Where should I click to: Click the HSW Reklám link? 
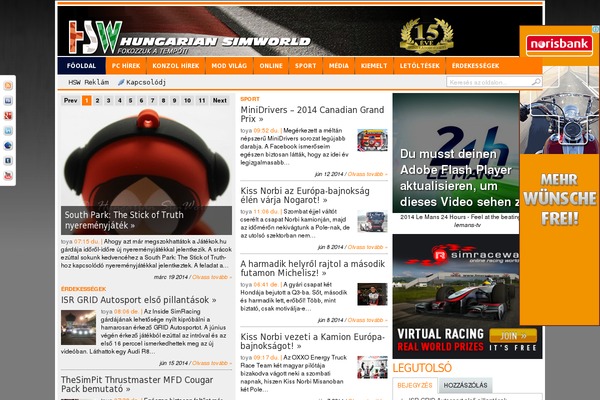[88, 82]
